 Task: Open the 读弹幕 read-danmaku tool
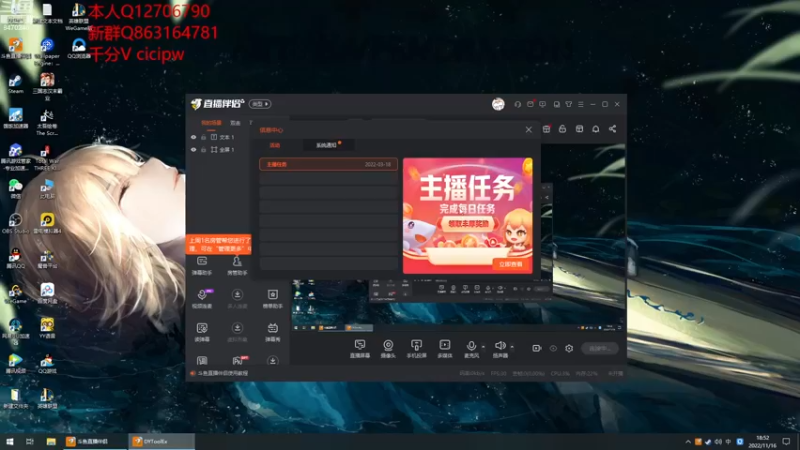202,332
